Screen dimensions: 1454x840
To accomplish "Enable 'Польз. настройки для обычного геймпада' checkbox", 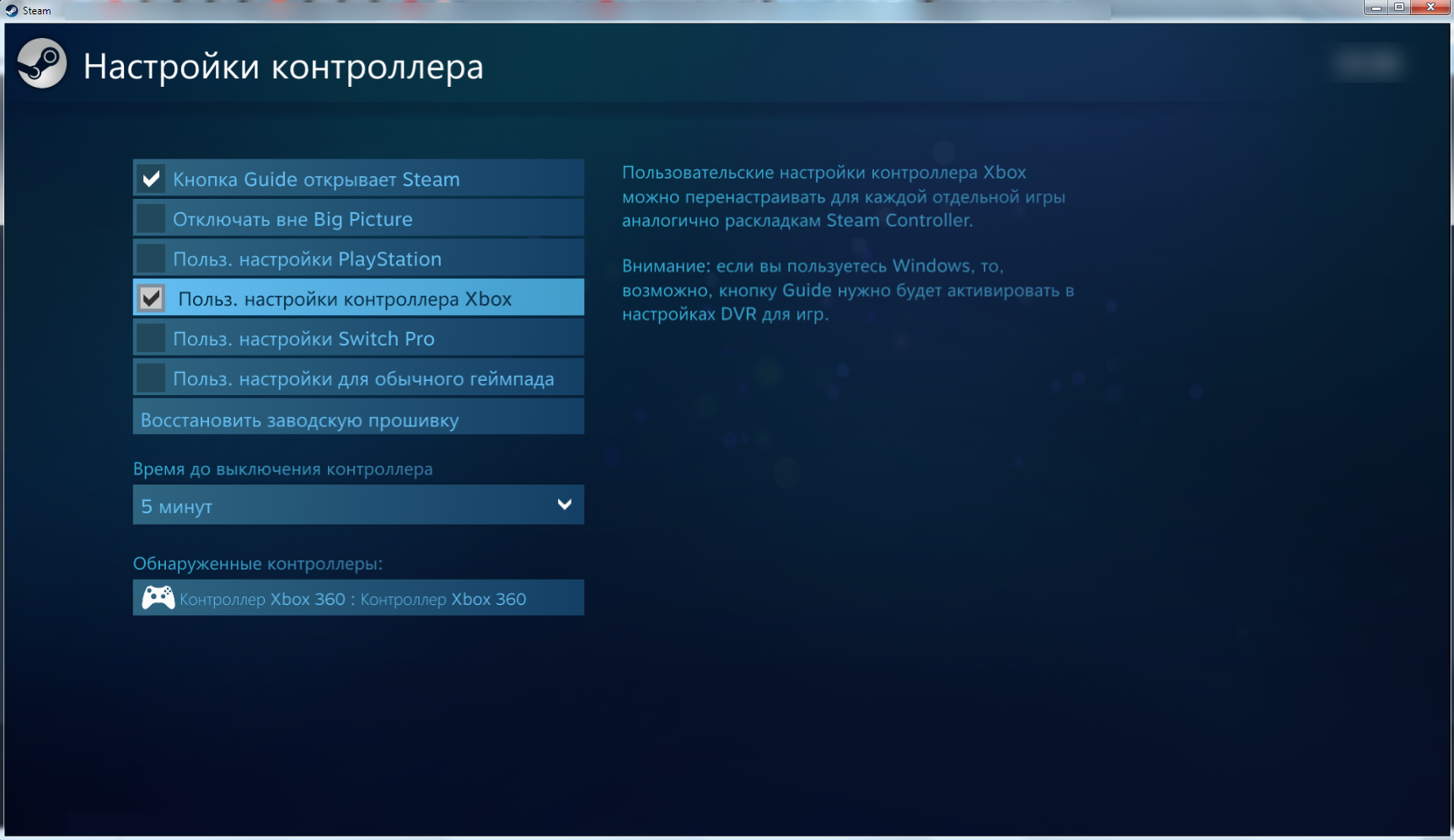I will pos(152,377).
